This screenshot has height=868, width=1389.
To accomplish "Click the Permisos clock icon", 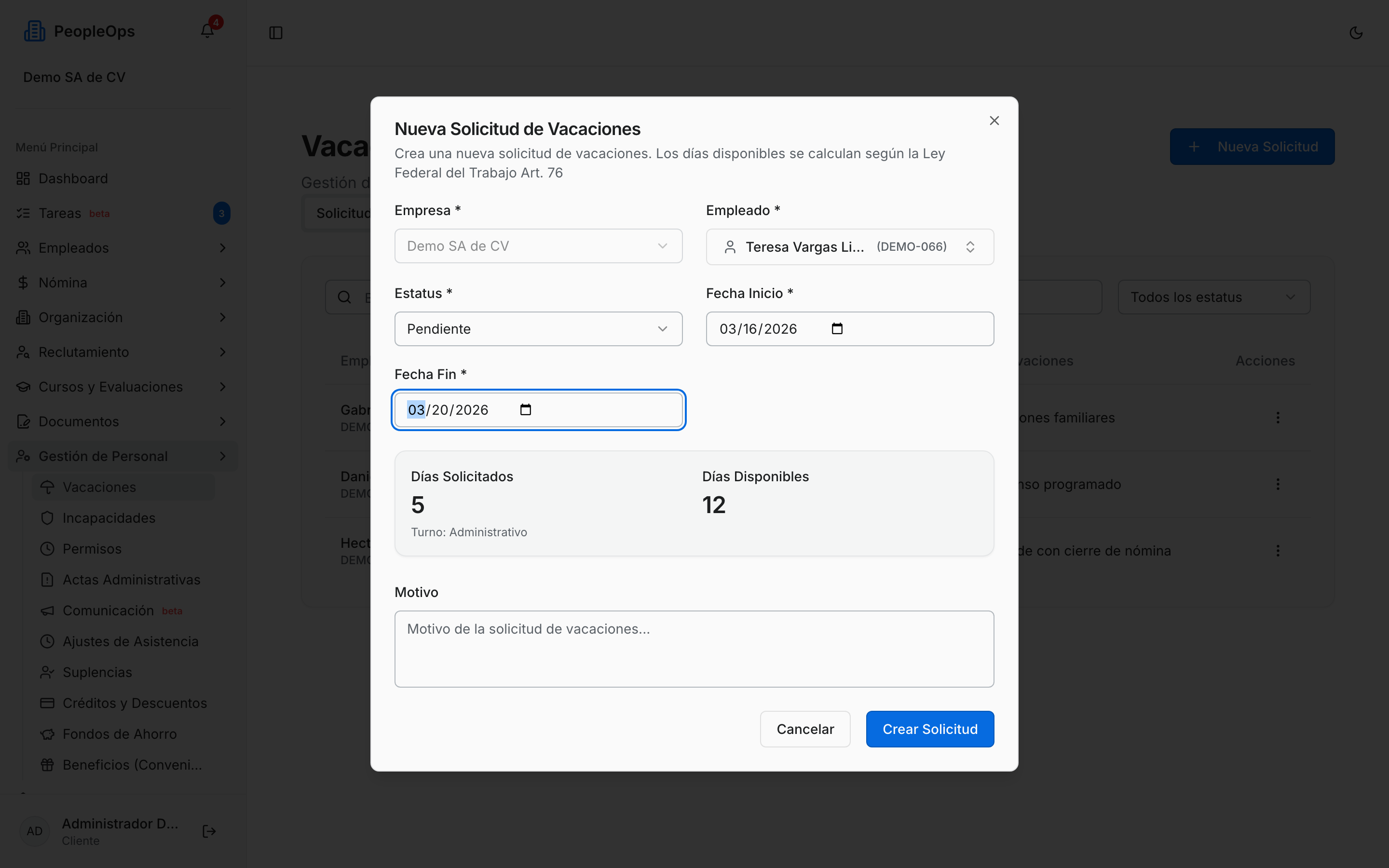I will click(47, 549).
